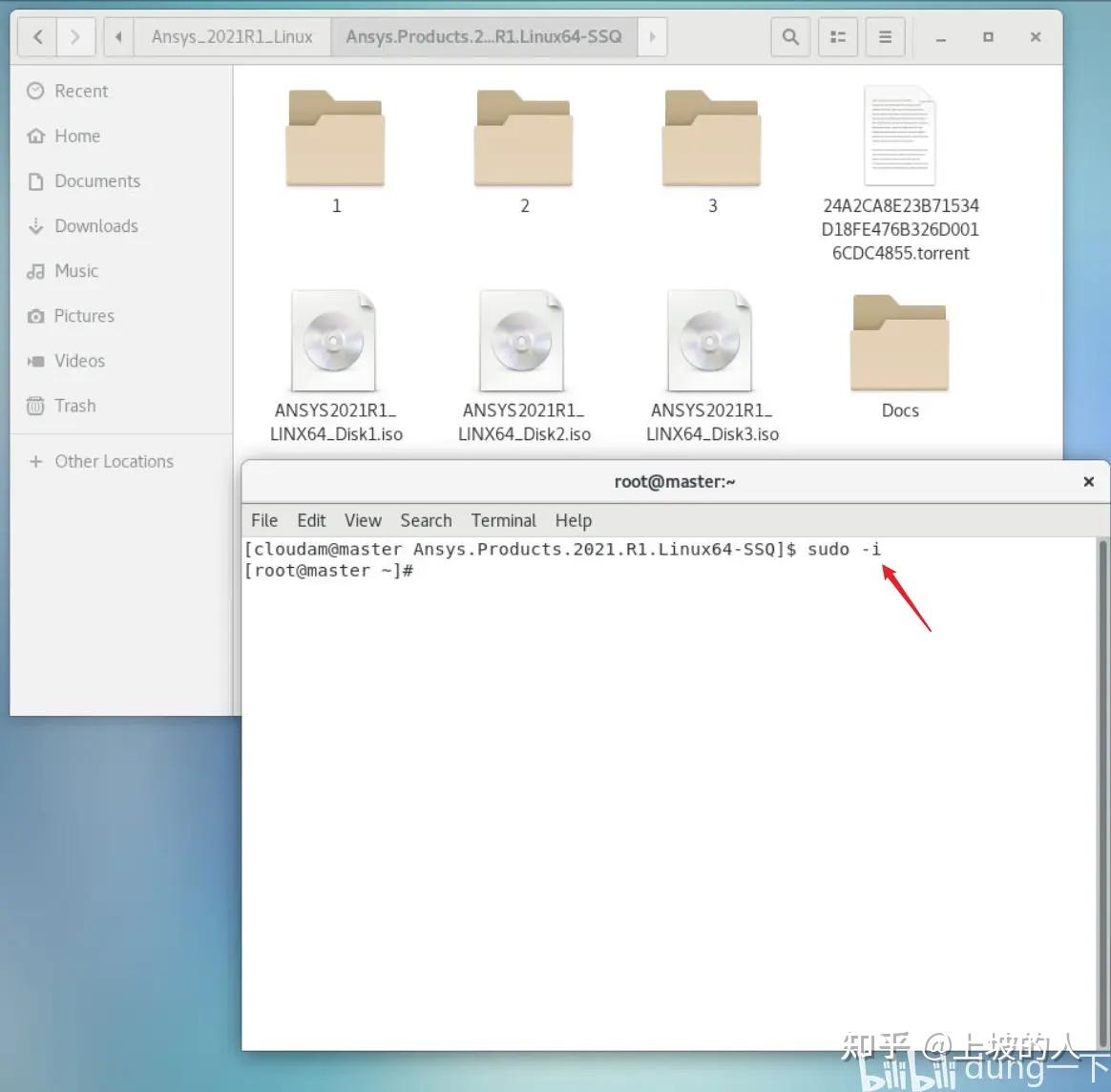The width and height of the screenshot is (1111, 1092).
Task: Open Recent from the sidebar
Action: (80, 91)
